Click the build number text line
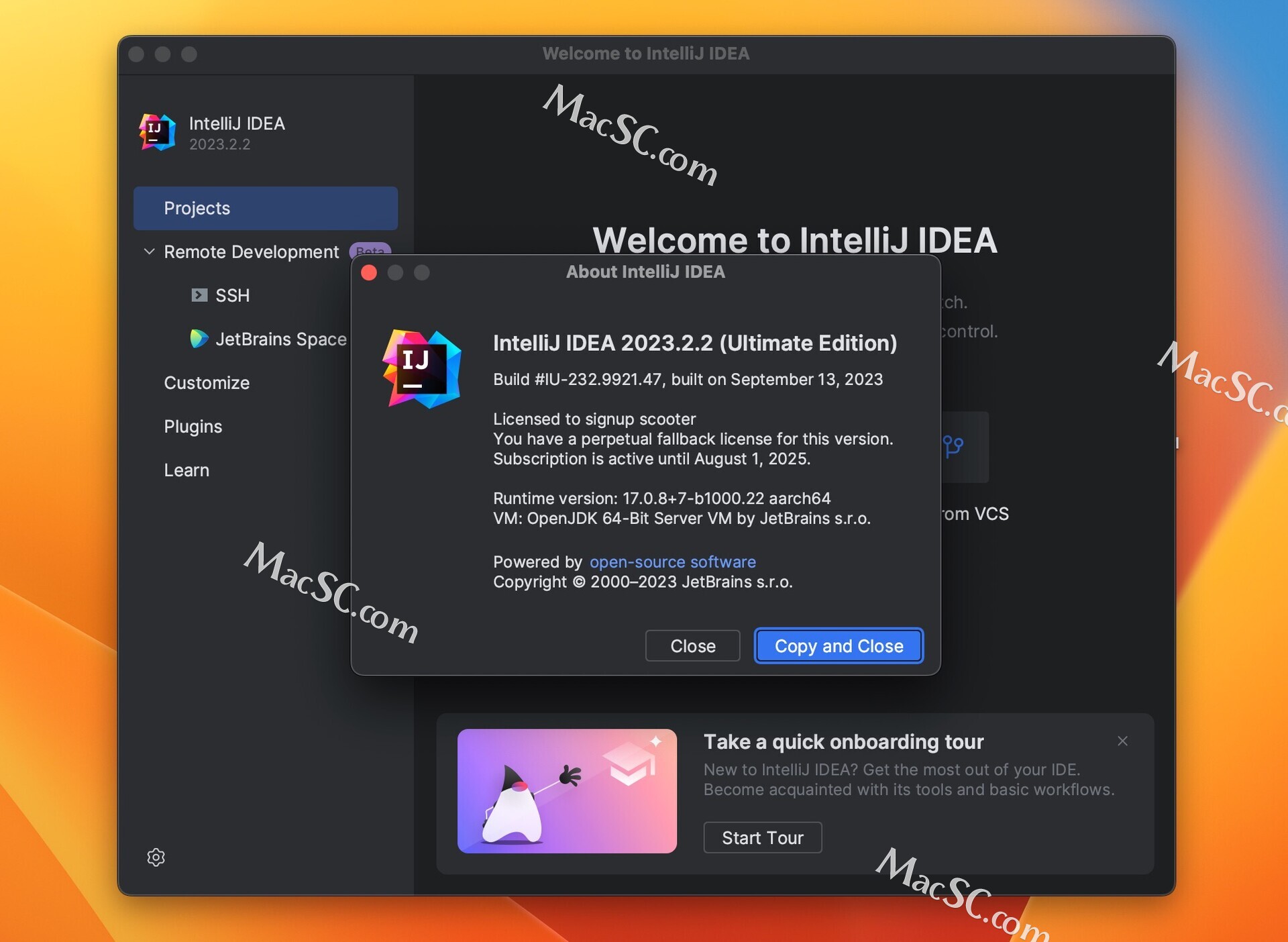The height and width of the screenshot is (942, 1288). [688, 379]
